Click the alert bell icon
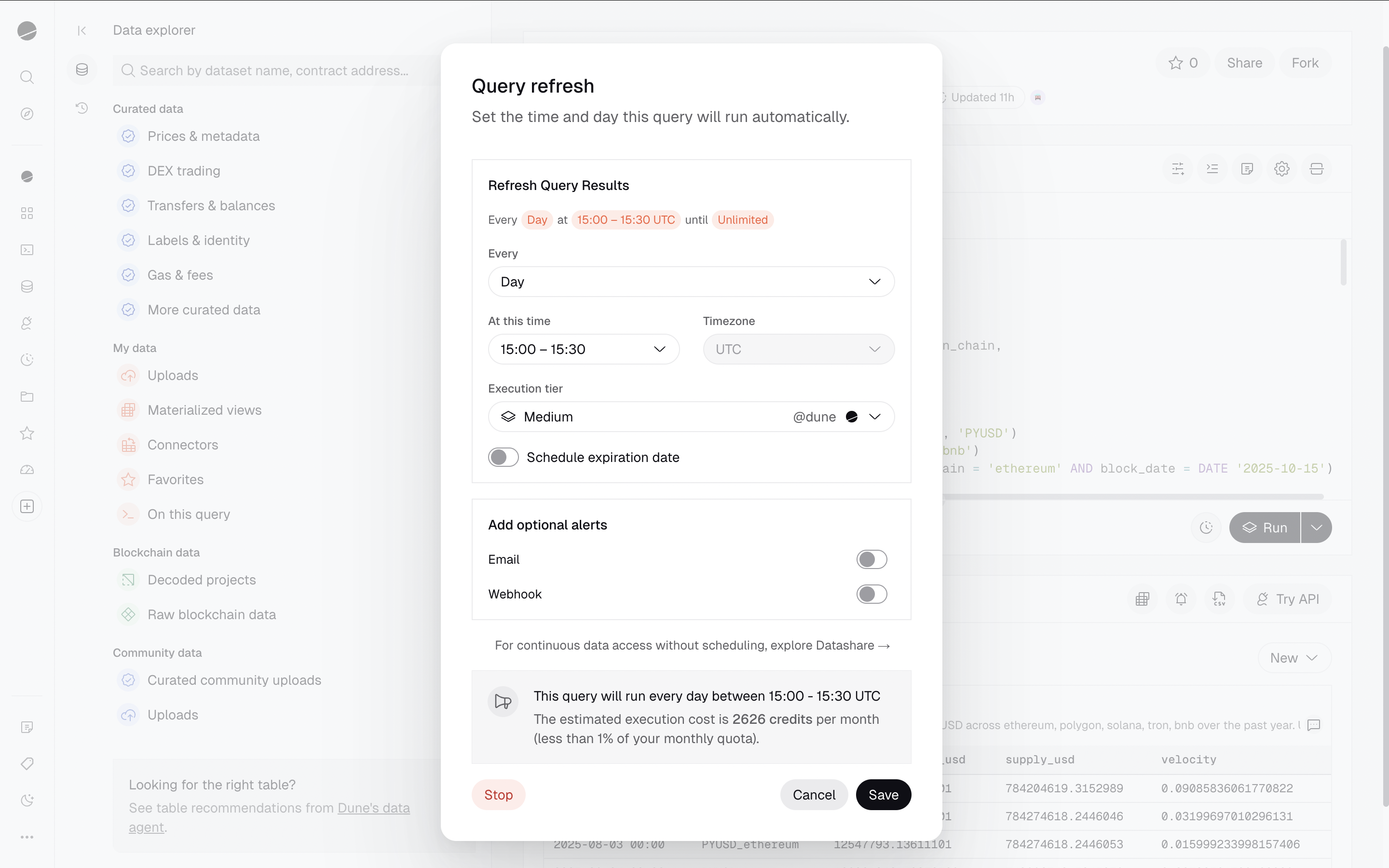Image resolution: width=1389 pixels, height=868 pixels. click(x=1181, y=599)
